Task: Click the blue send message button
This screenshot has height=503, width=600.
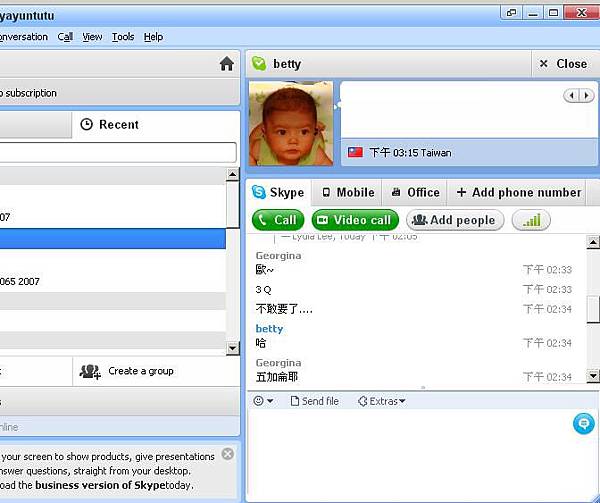Action: (x=584, y=424)
